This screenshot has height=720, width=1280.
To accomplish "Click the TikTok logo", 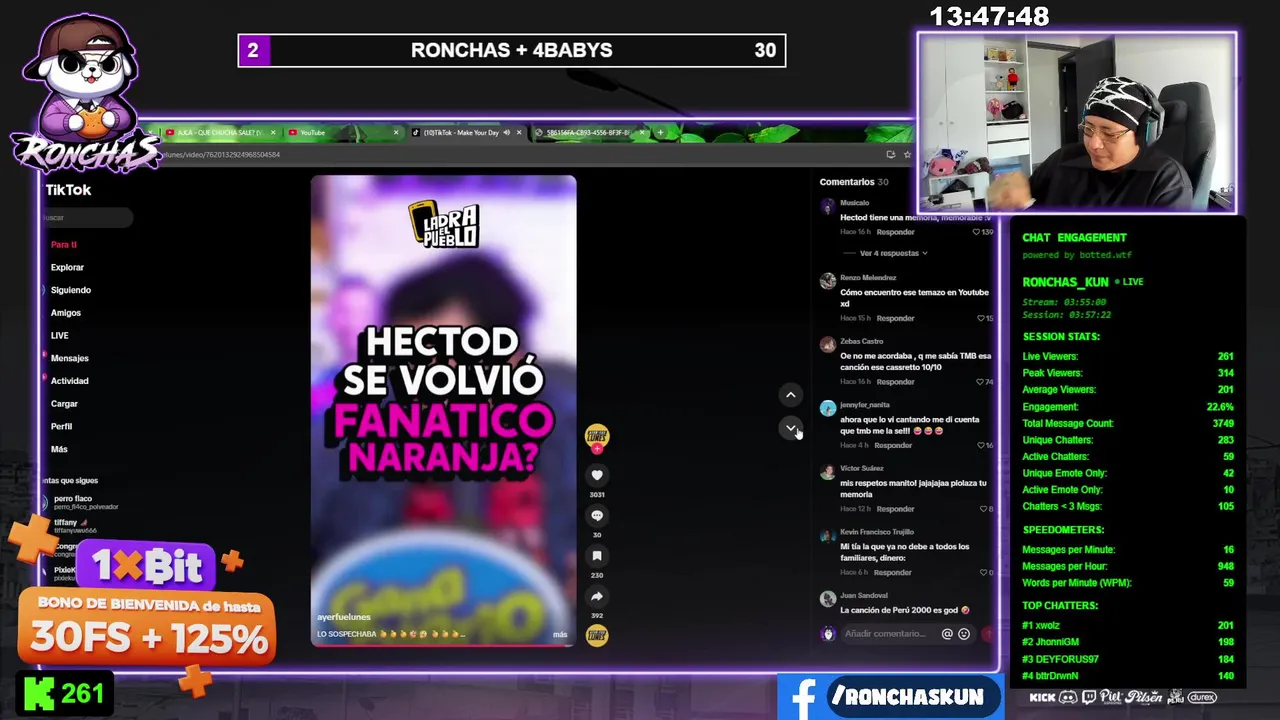I will point(68,190).
